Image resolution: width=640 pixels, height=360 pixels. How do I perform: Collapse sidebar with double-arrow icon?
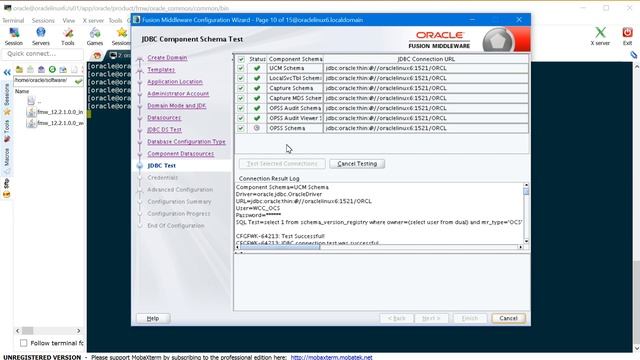7,73
